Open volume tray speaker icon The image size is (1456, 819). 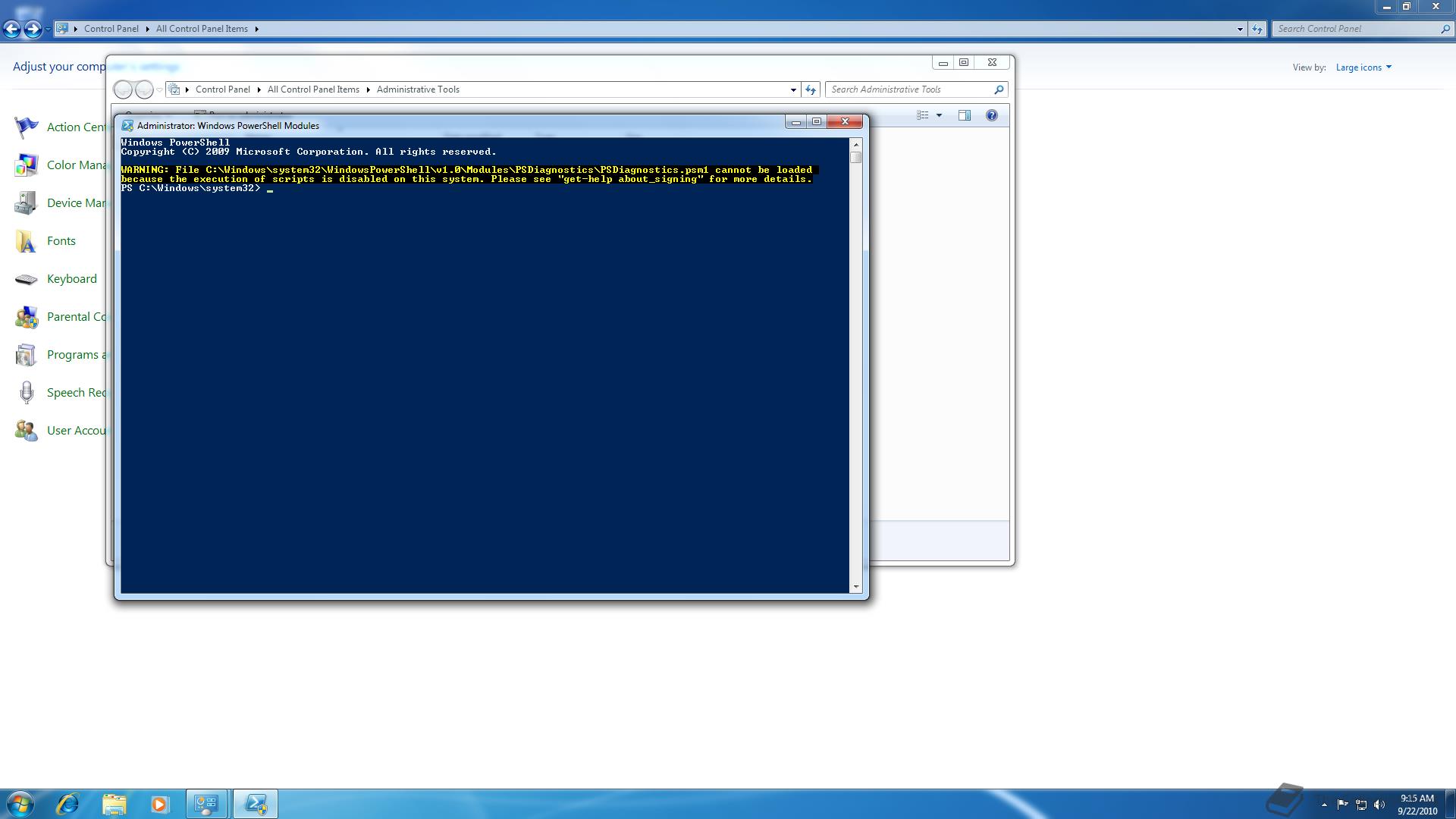point(1379,805)
